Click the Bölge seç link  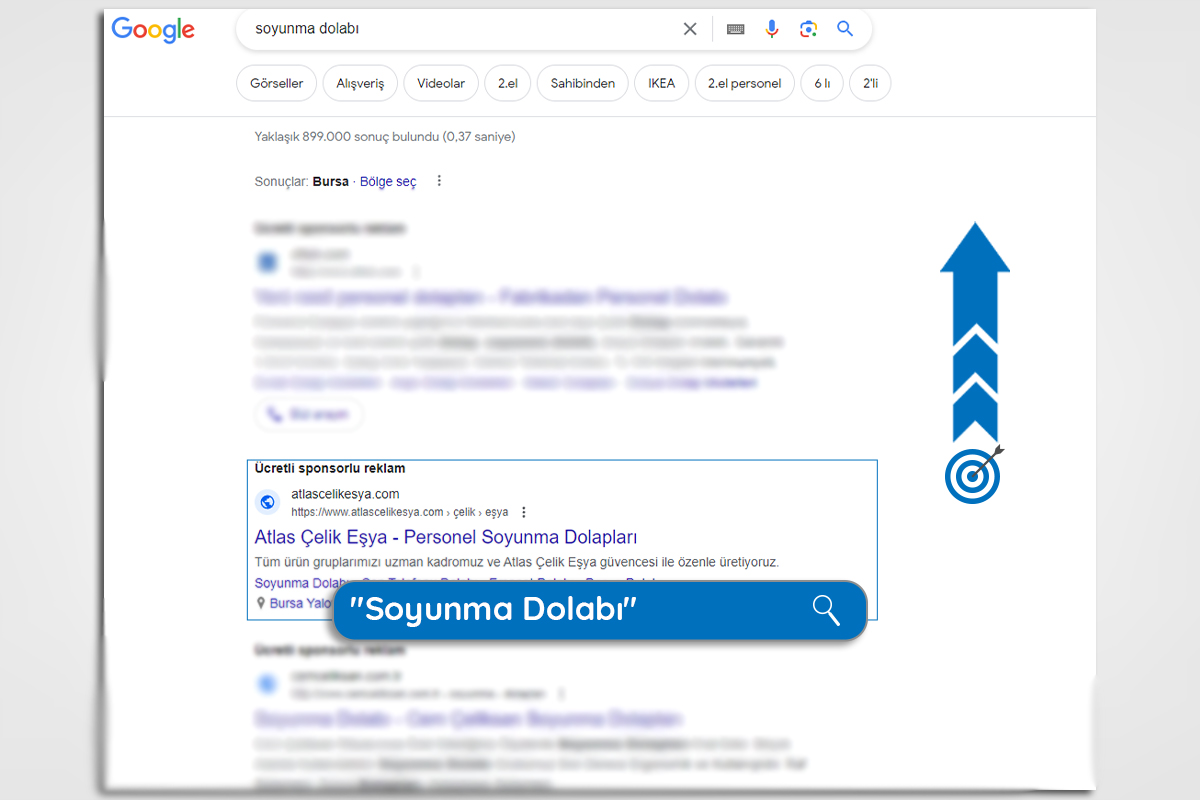(x=388, y=181)
